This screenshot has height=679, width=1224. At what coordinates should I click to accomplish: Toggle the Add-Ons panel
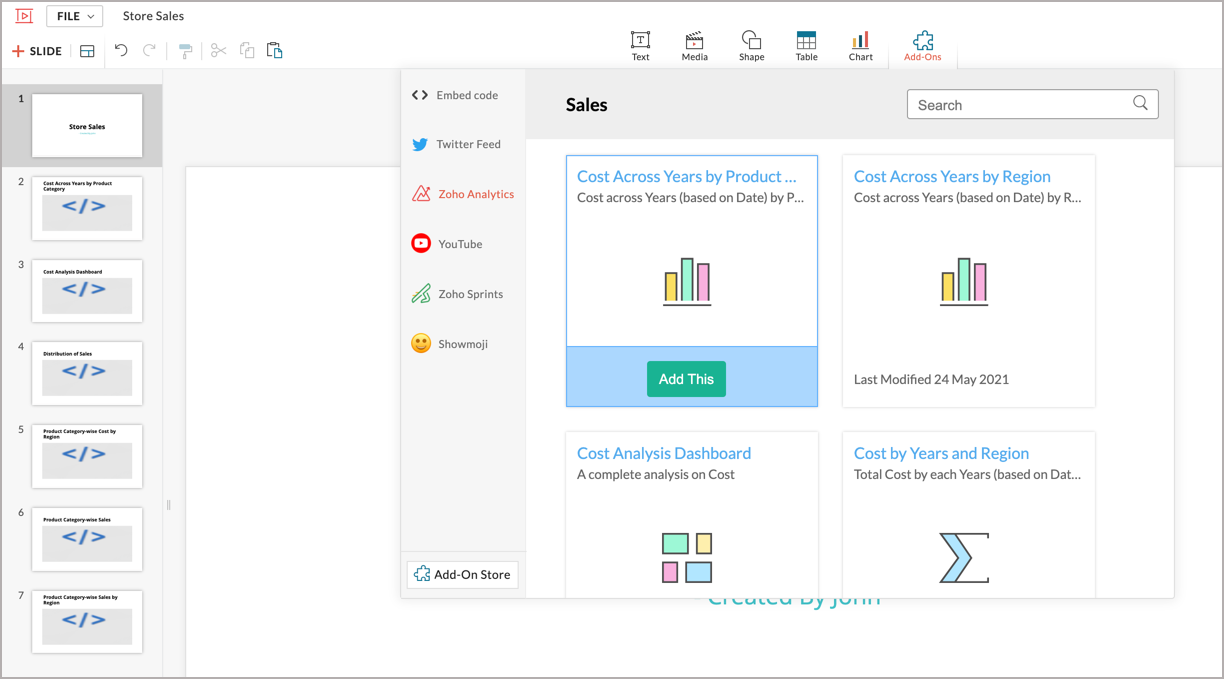[923, 46]
